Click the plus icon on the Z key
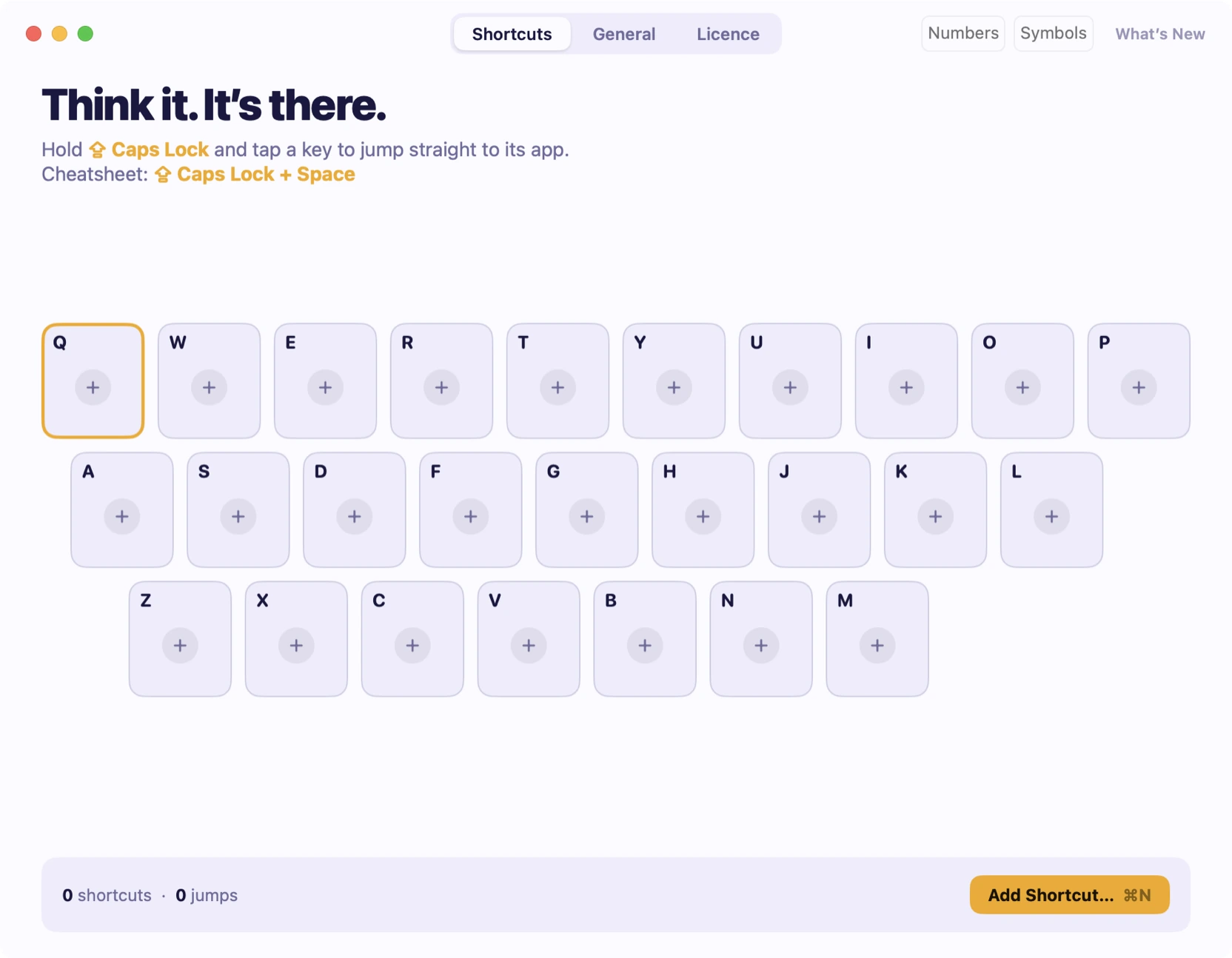Screen dimensions: 1232x958 pos(180,646)
